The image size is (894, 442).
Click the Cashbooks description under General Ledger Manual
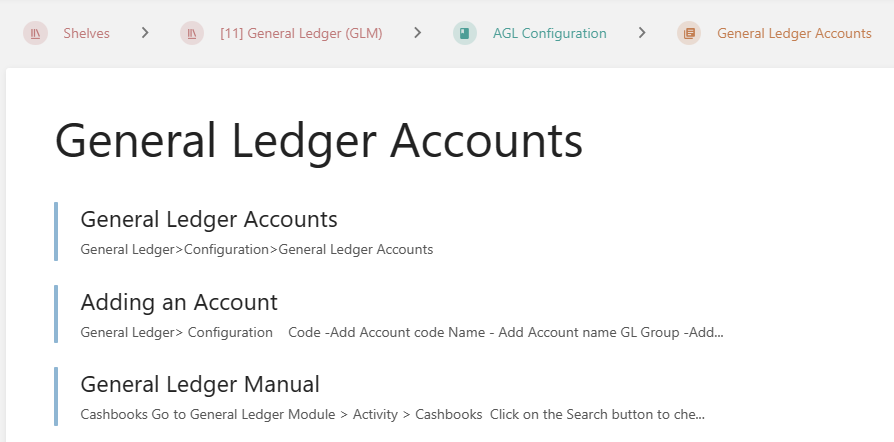point(392,414)
